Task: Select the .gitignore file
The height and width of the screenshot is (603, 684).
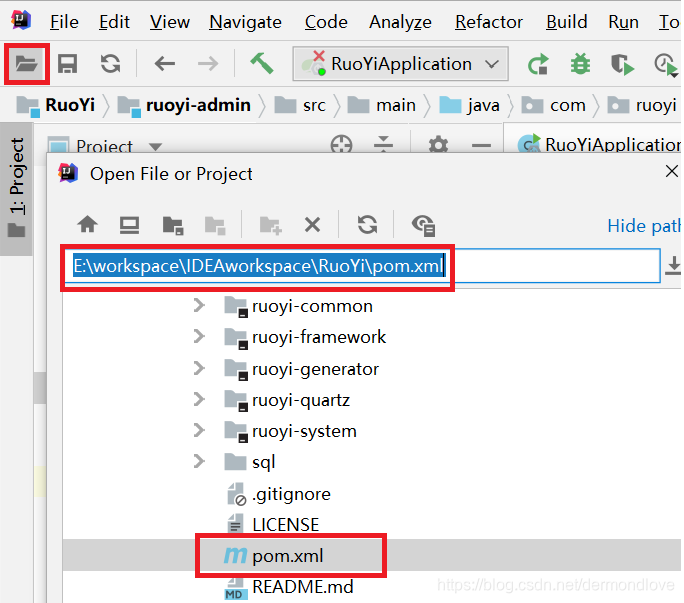Action: [372, 494]
